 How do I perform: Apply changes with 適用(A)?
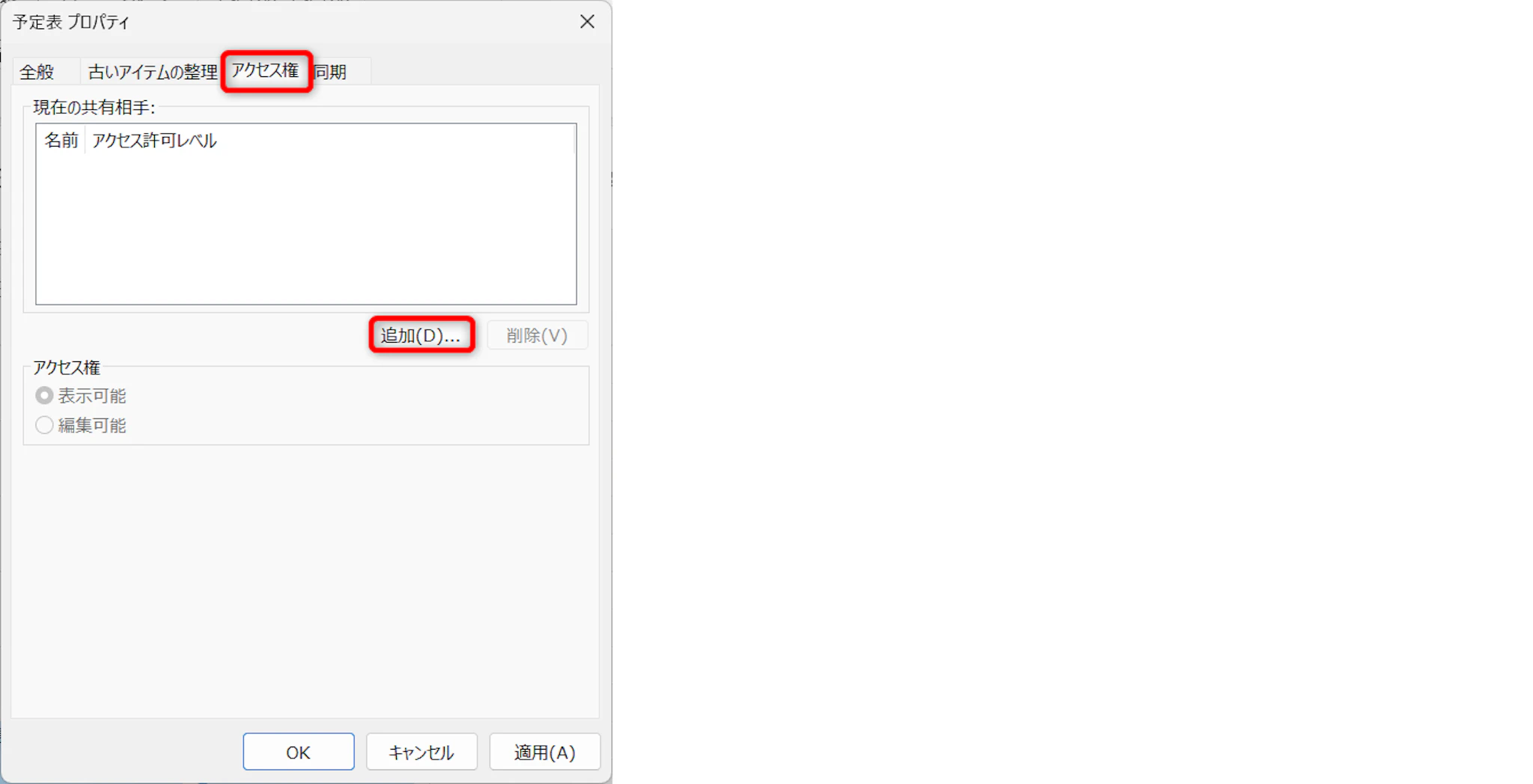[545, 752]
